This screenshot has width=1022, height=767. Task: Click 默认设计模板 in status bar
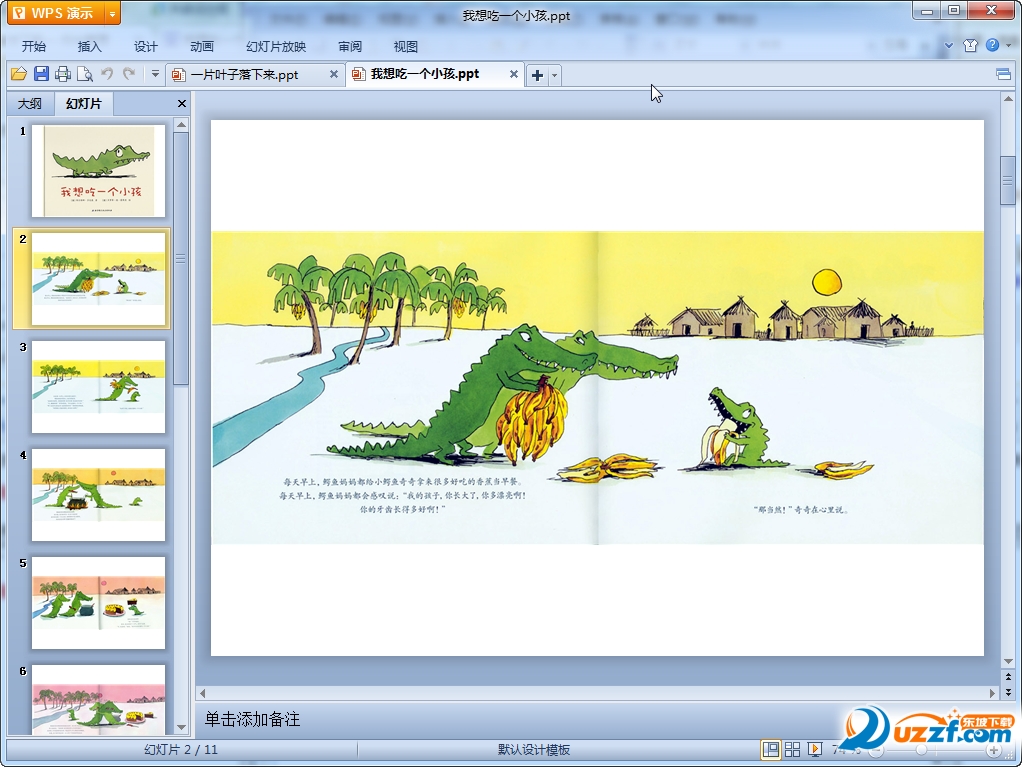coord(534,750)
